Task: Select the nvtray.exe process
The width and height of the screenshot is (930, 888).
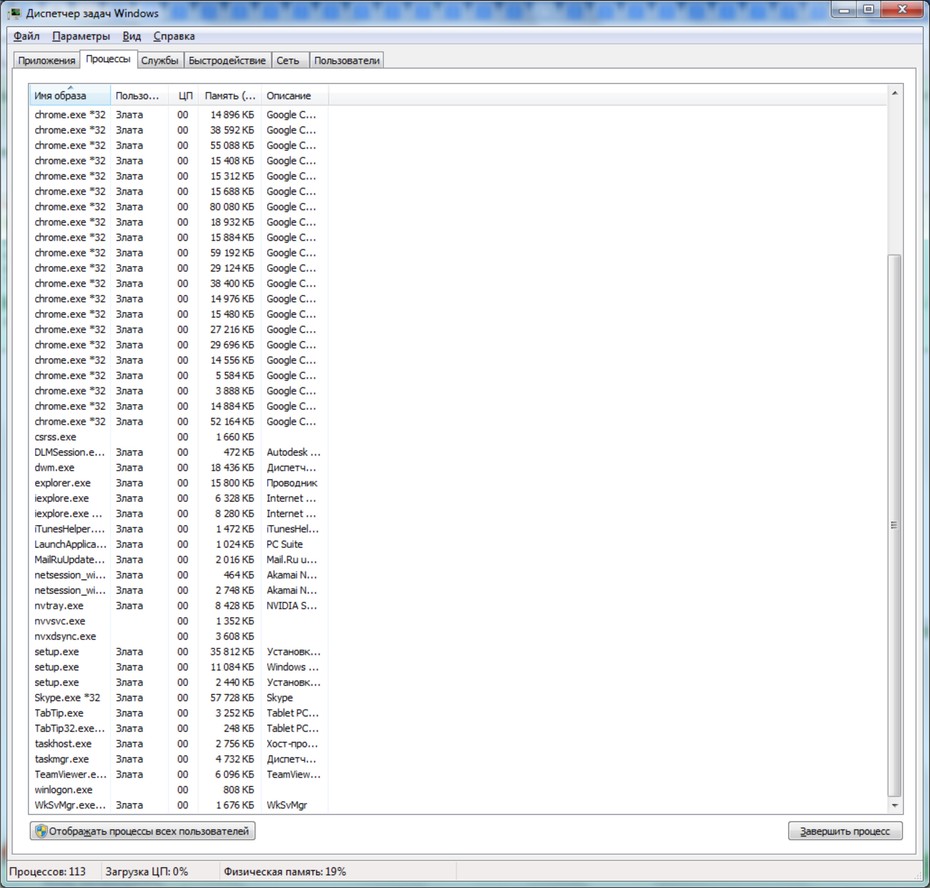Action: click(x=178, y=606)
